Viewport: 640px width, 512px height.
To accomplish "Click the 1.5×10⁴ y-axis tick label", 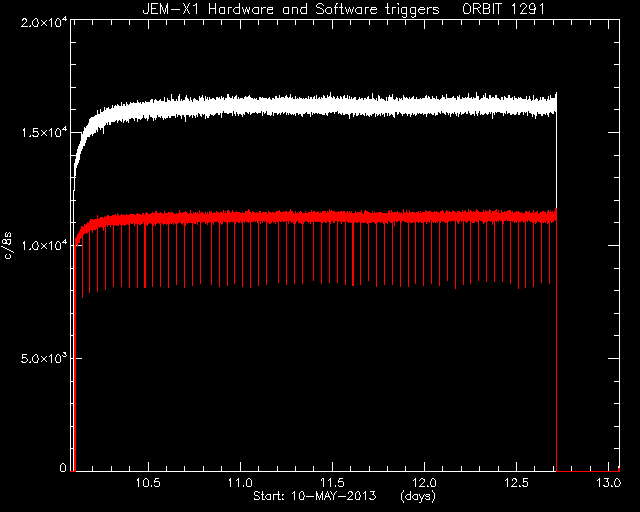I will (x=44, y=133).
